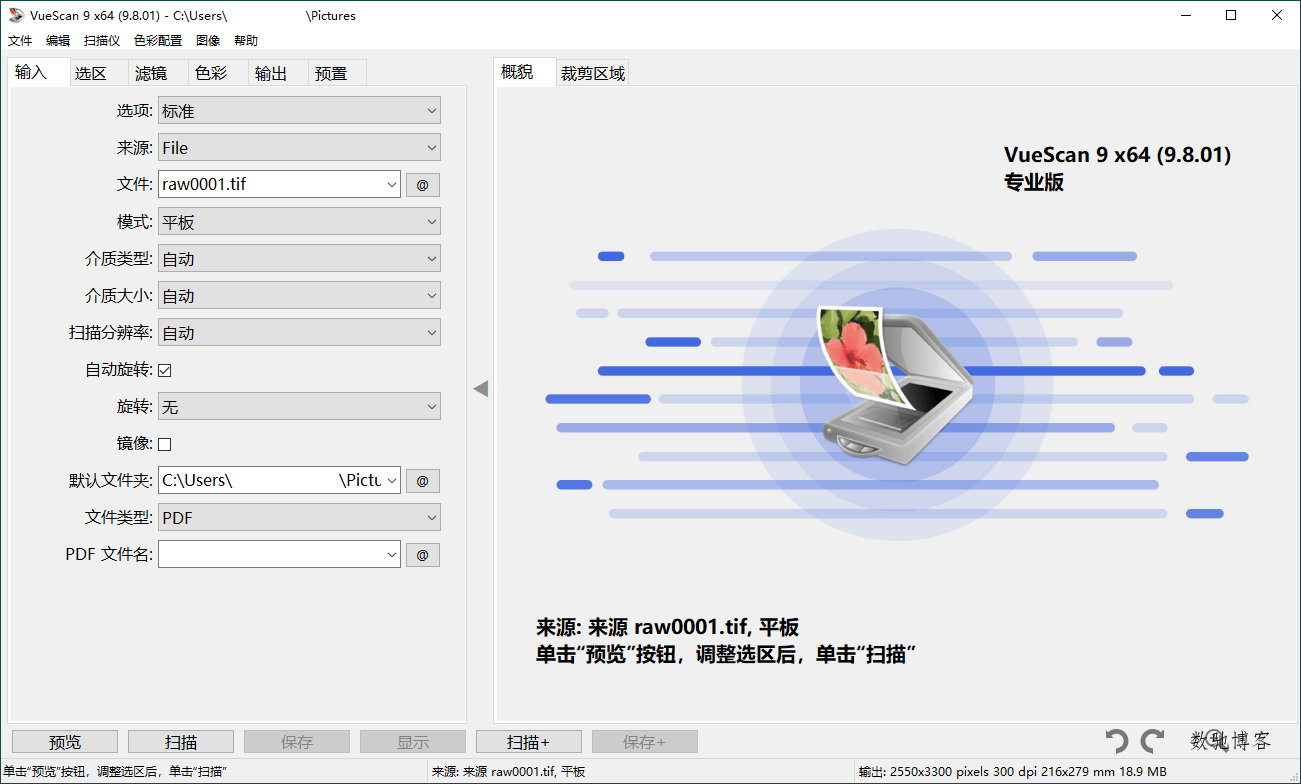The height and width of the screenshot is (784, 1301).
Task: Switch to the 输出 tab
Action: tap(278, 73)
